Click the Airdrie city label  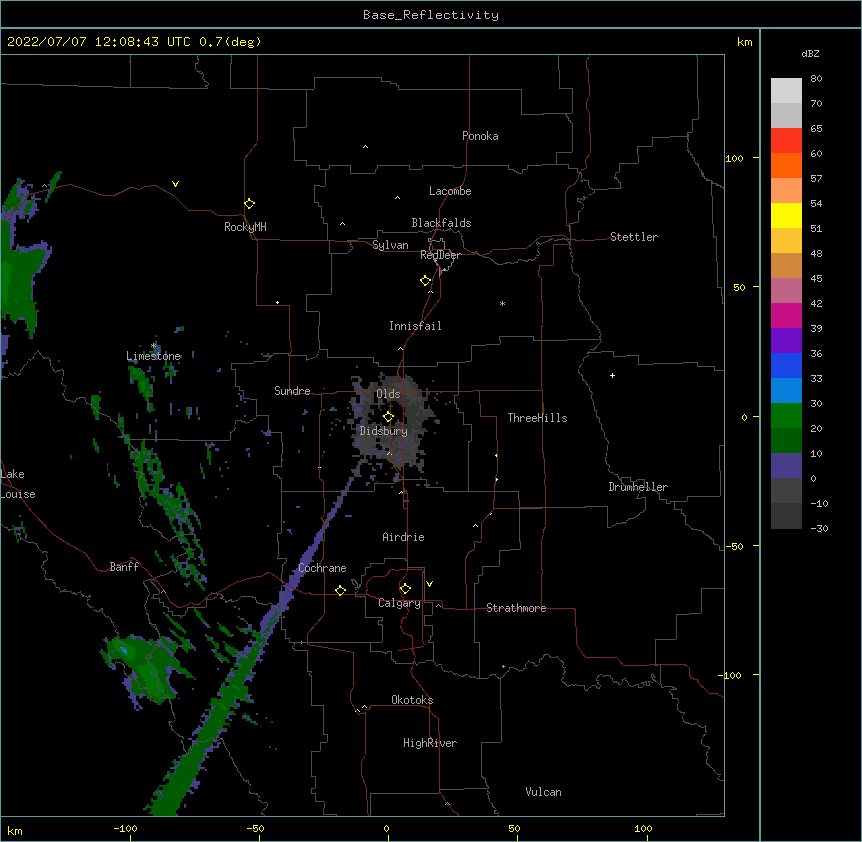[x=403, y=537]
